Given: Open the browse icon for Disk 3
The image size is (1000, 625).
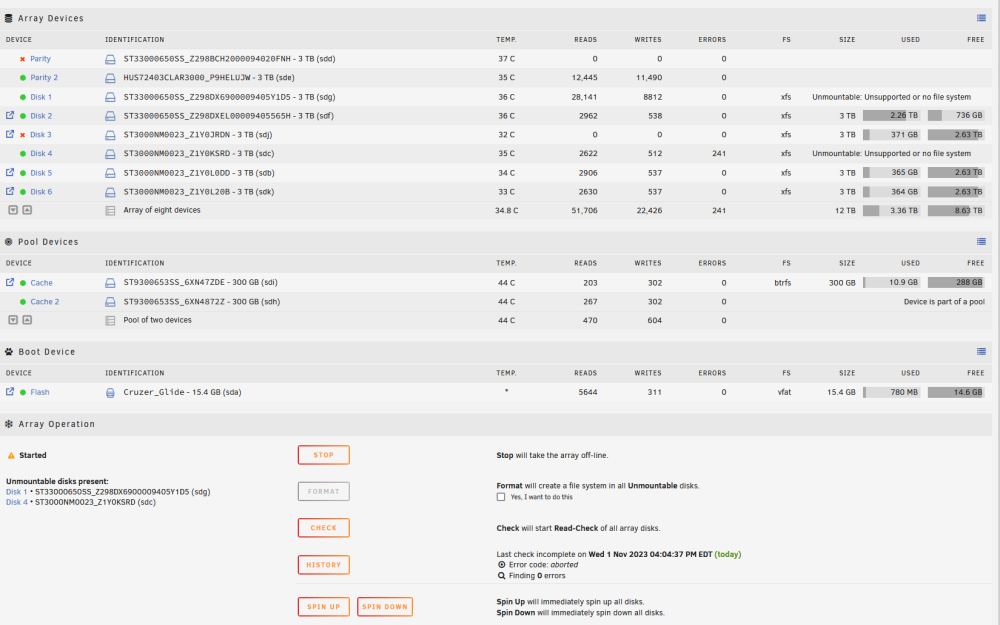Looking at the screenshot, I should point(10,134).
